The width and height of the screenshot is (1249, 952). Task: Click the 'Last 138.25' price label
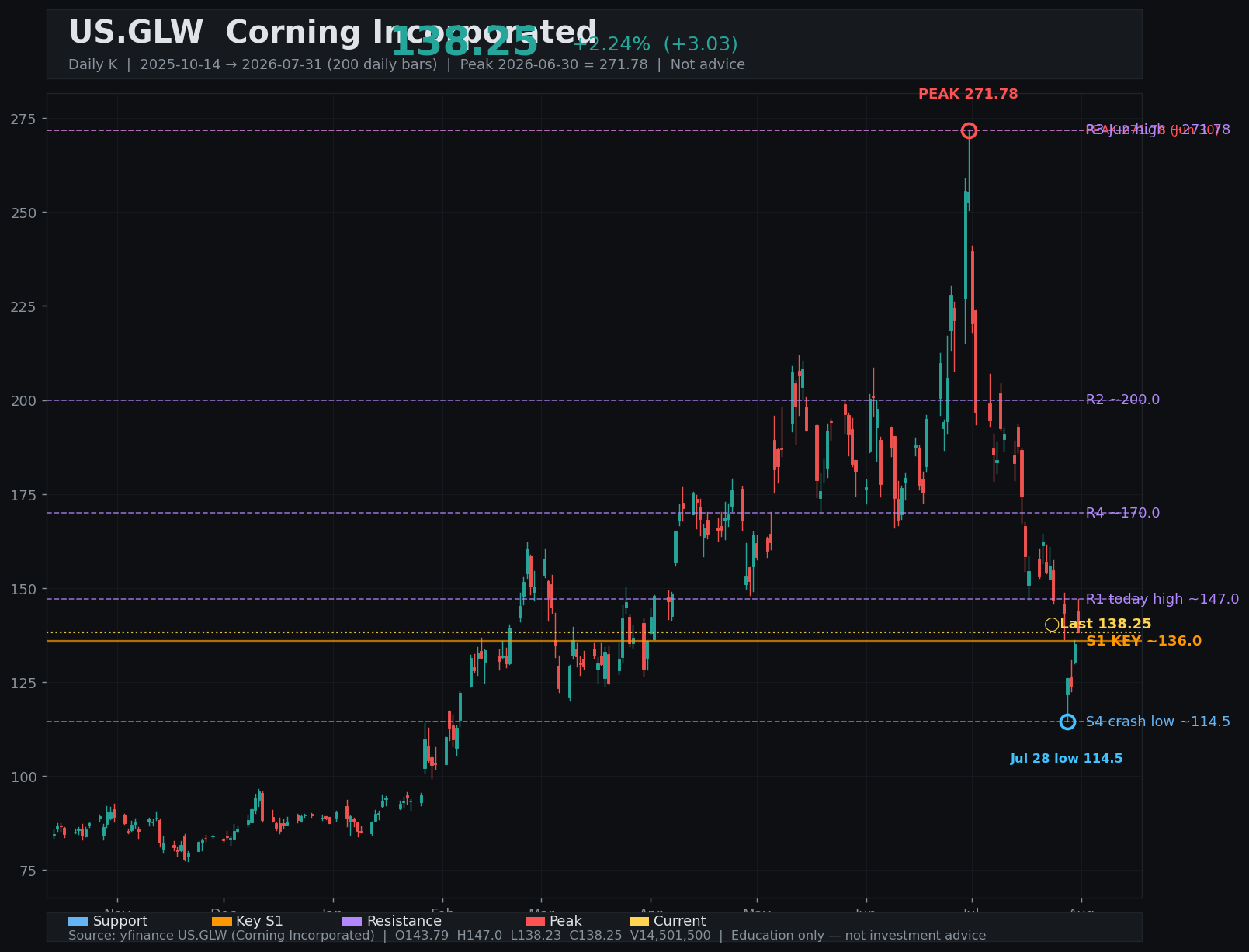[1105, 625]
